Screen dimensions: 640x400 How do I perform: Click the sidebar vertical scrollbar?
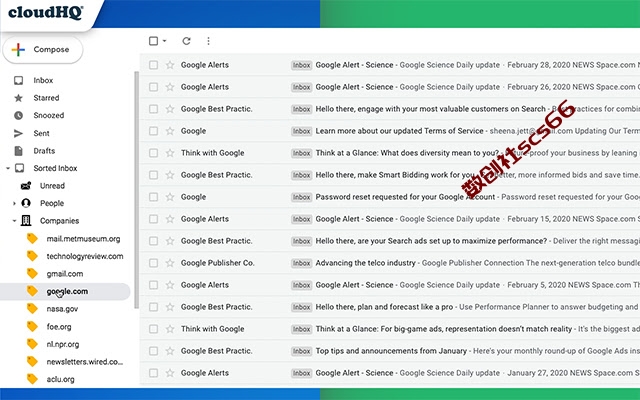pyautogui.click(x=136, y=190)
